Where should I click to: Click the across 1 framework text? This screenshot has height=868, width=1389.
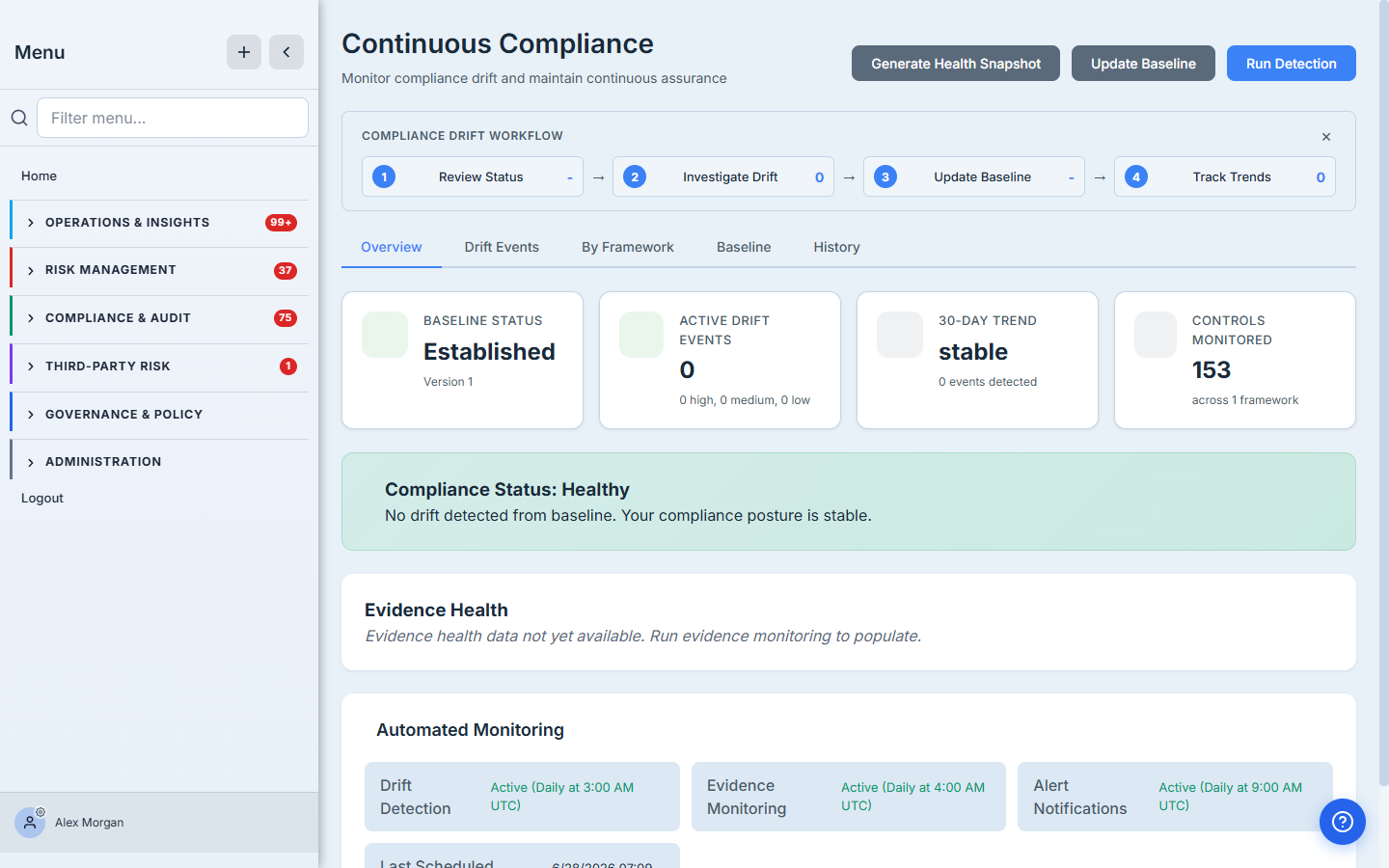click(1245, 400)
